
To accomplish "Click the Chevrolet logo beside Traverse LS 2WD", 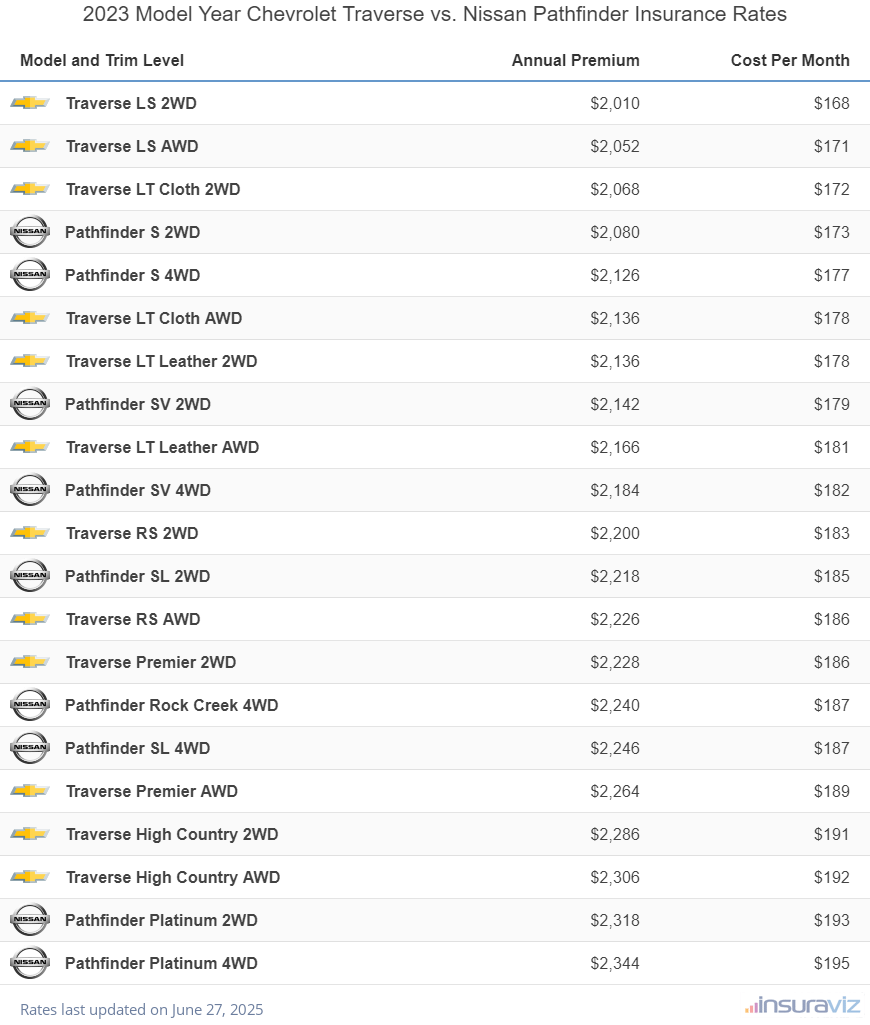I will coord(30,103).
